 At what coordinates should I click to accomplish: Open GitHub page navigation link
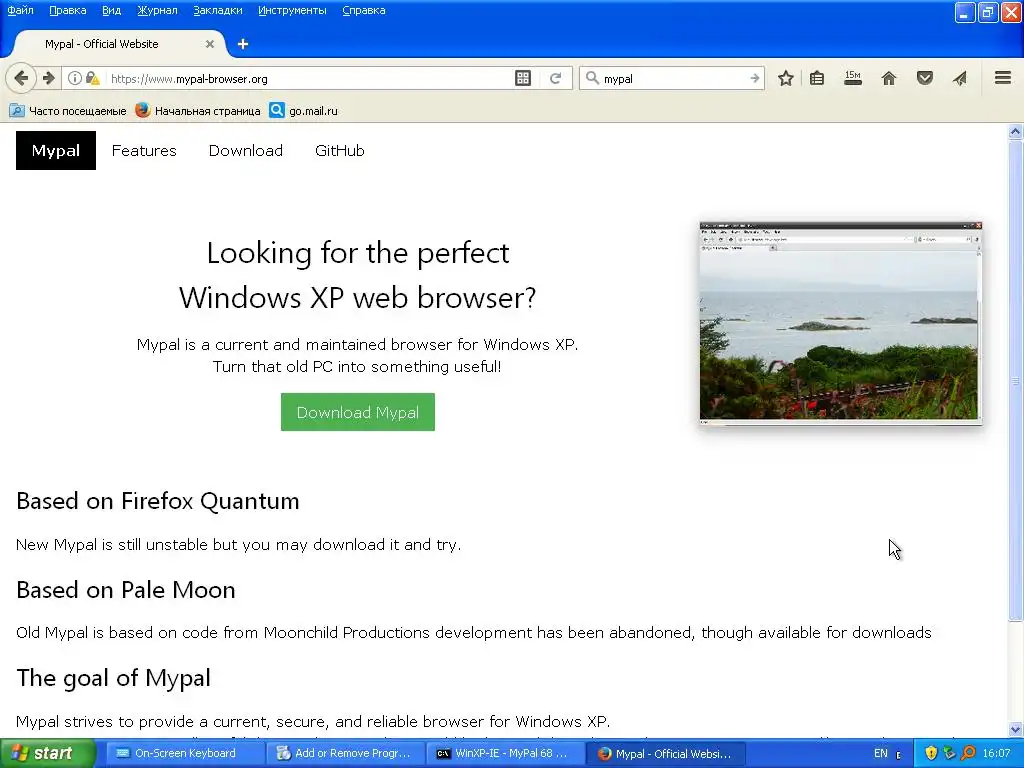[340, 150]
